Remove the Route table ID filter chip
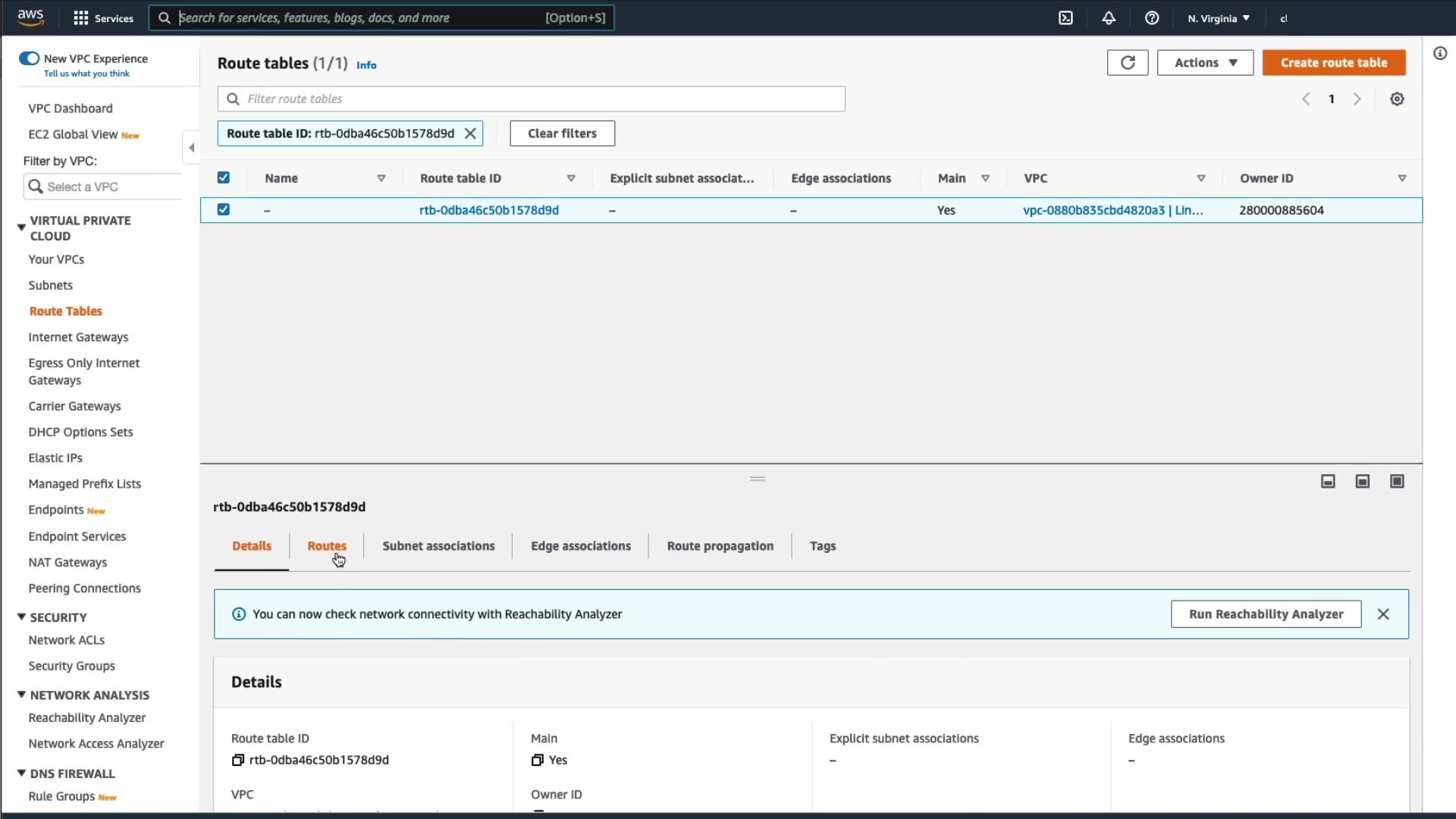 (470, 133)
